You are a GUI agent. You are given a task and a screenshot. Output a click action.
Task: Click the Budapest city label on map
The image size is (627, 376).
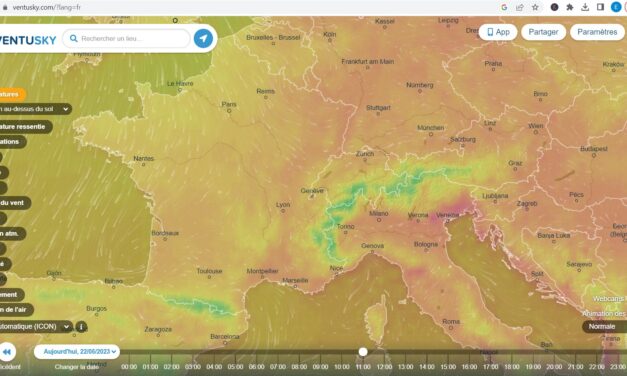[x=594, y=148]
